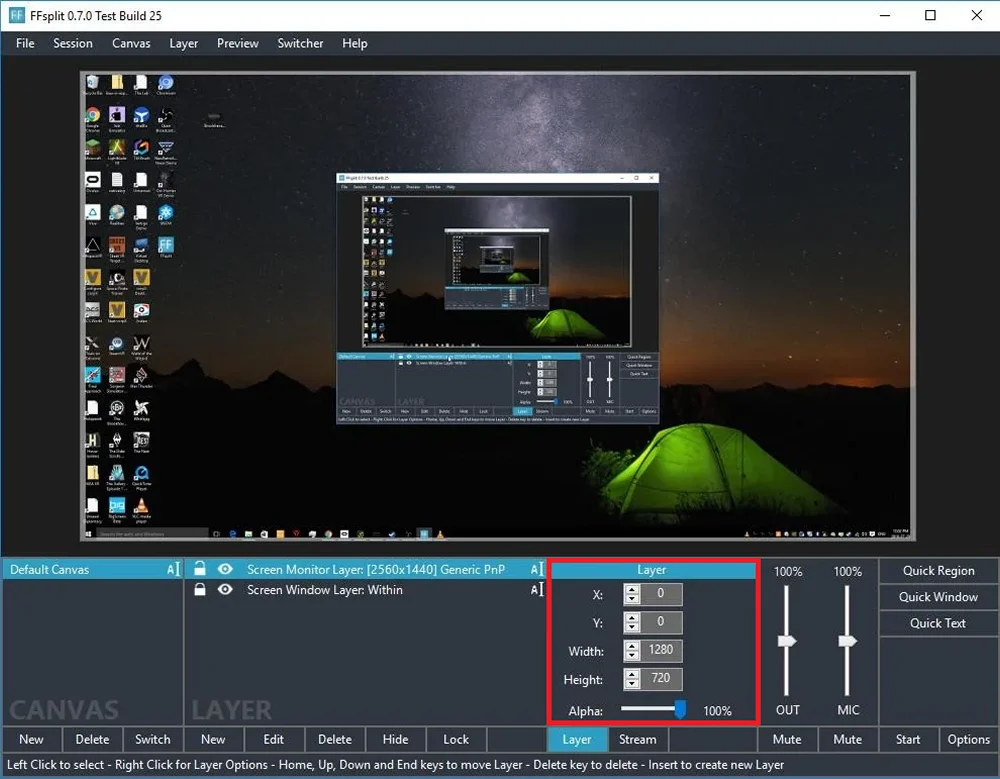Click the Y position input field
Screen dimensions: 1000x779
click(662, 623)
